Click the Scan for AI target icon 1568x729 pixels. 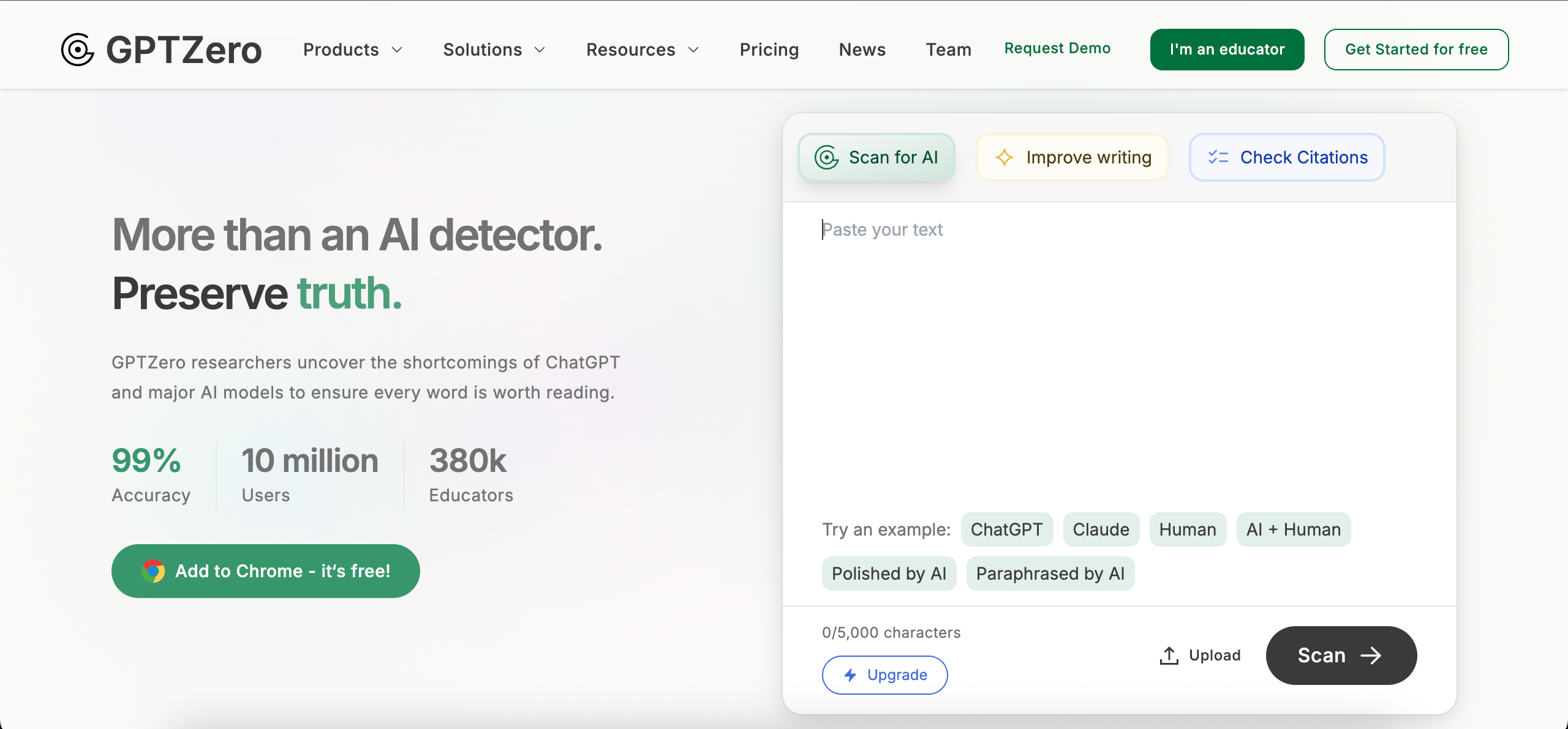click(826, 157)
